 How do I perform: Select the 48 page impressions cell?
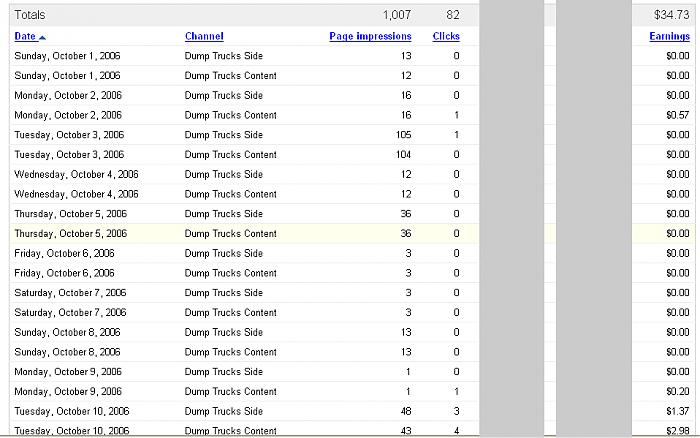coord(405,411)
